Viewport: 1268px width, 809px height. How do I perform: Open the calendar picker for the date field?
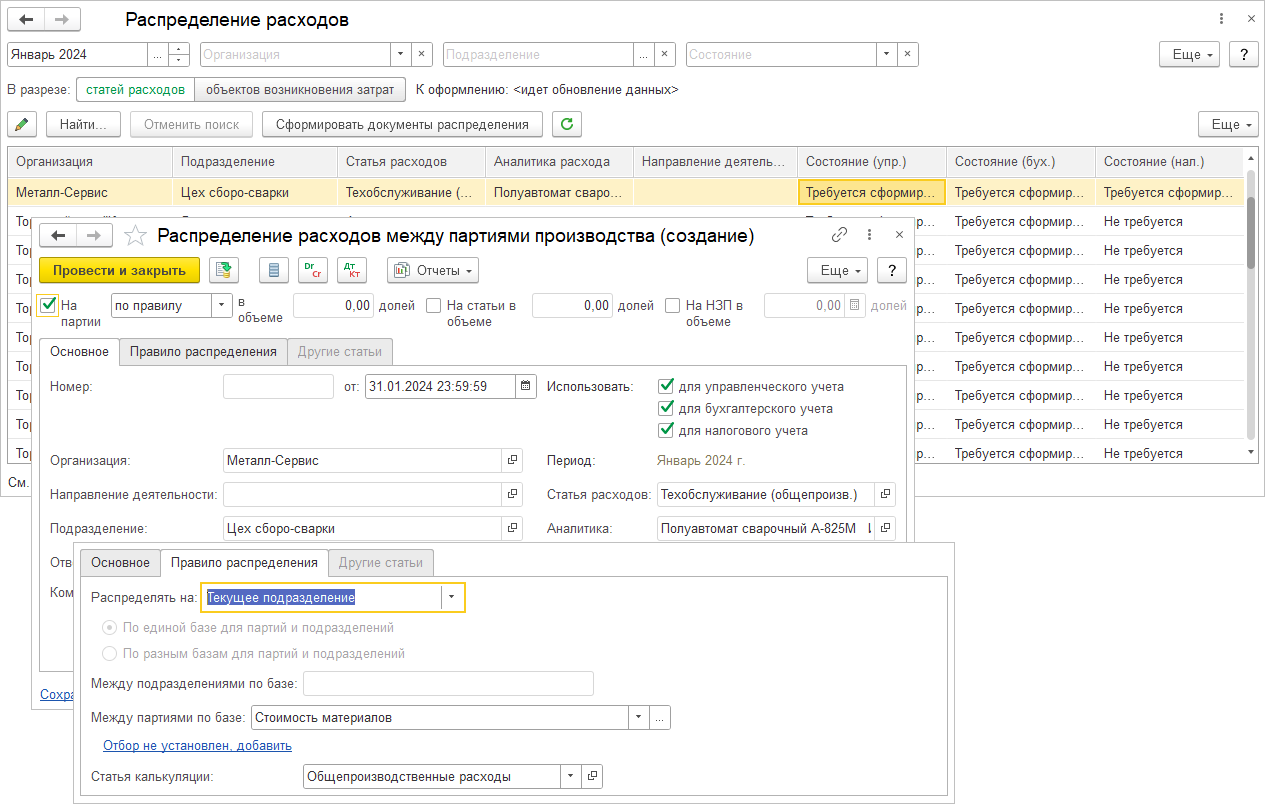coord(526,386)
